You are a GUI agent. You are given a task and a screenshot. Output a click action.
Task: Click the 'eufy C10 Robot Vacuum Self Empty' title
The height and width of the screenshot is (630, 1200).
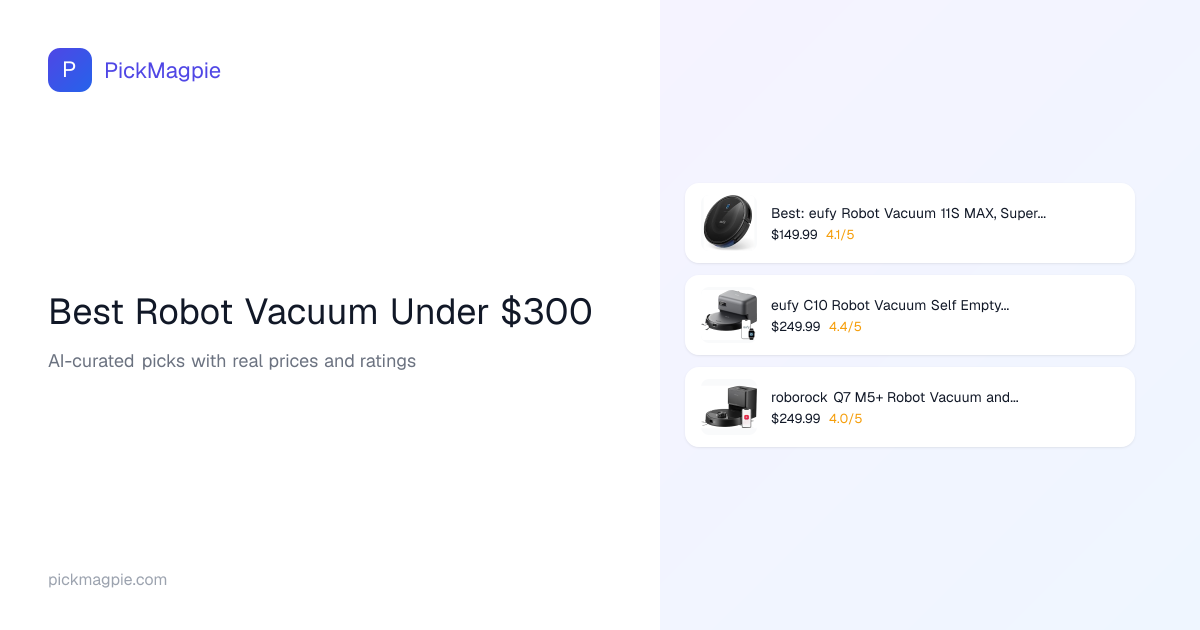(x=889, y=305)
